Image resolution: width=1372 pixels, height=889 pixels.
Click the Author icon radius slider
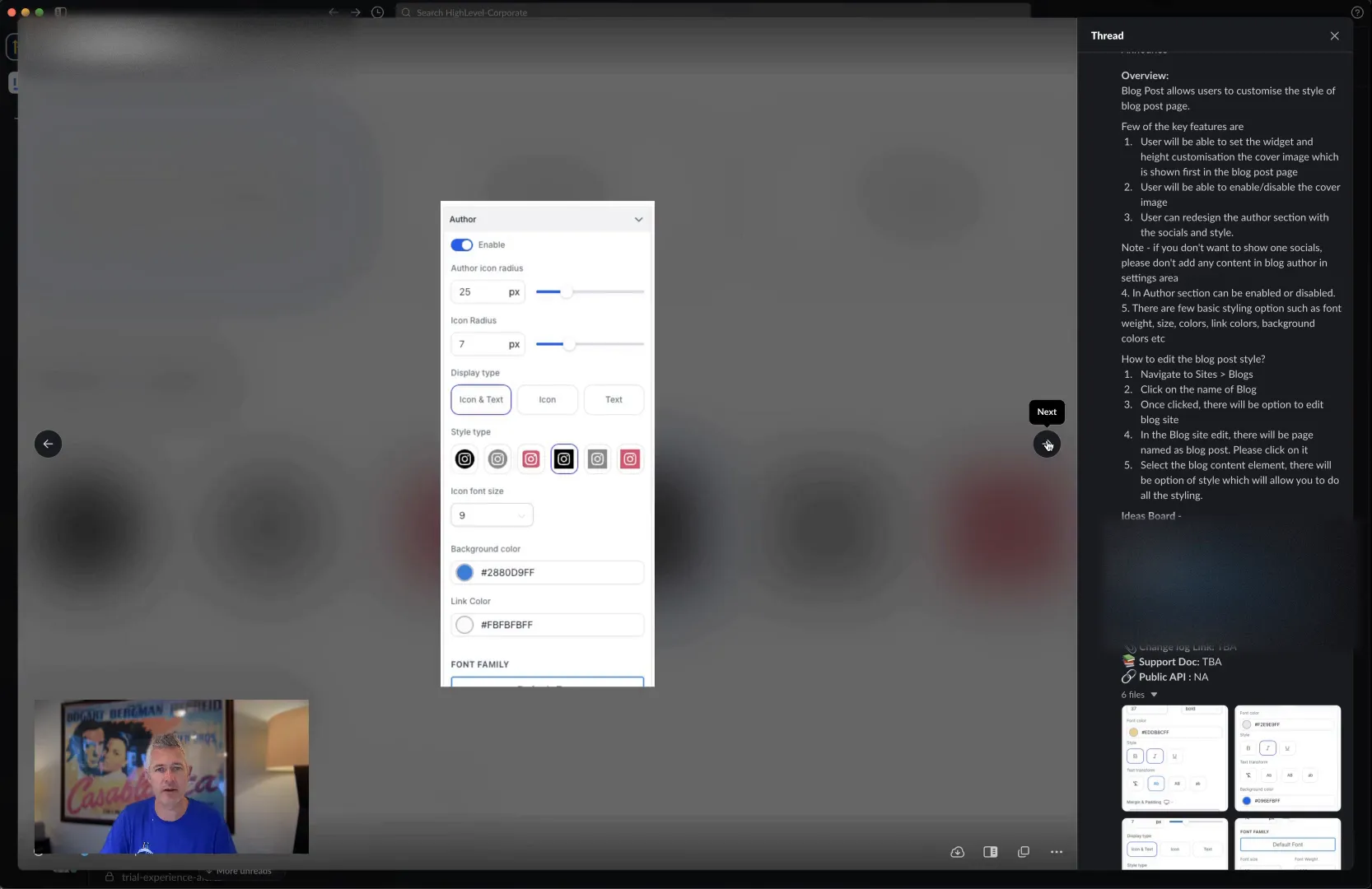(x=590, y=292)
